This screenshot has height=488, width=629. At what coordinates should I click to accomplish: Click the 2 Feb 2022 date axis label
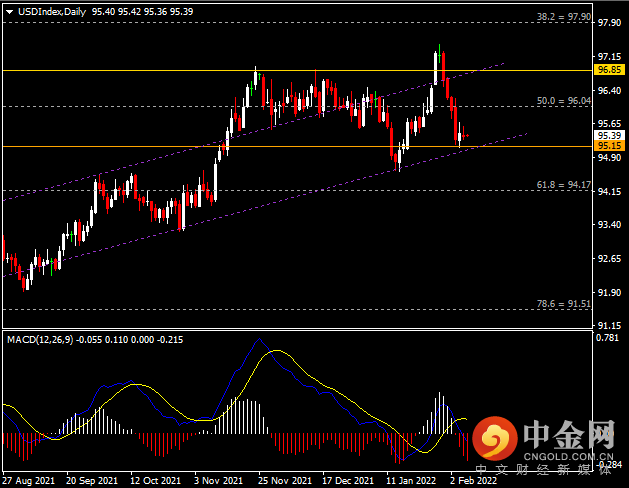click(473, 480)
